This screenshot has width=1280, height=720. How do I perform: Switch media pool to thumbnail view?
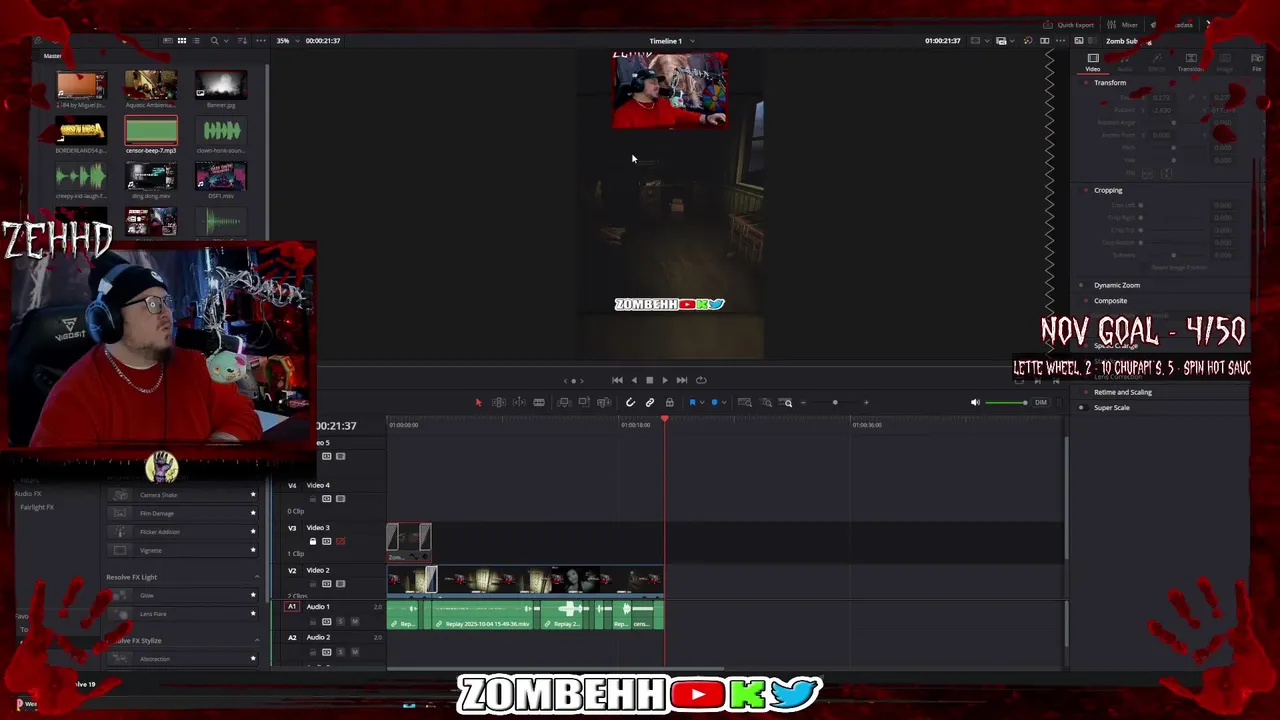[181, 41]
